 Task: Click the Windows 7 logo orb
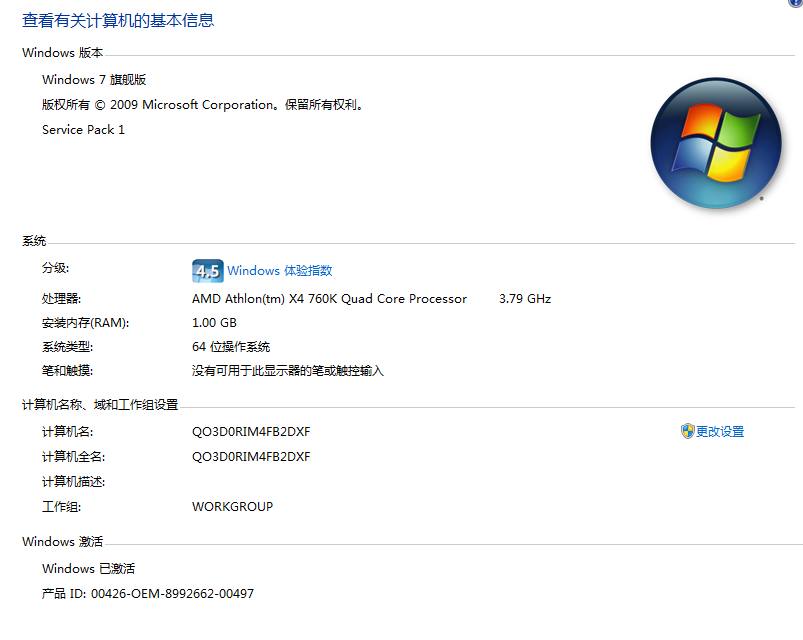[x=716, y=143]
